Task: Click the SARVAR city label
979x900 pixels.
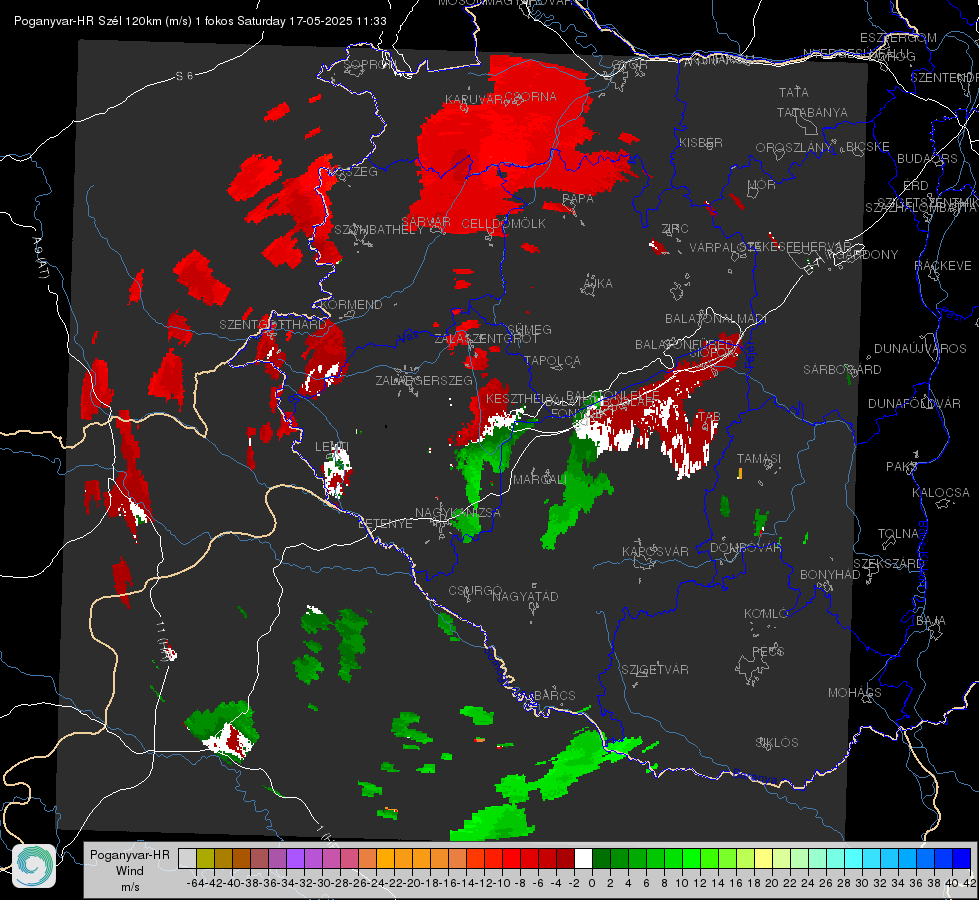Action: pyautogui.click(x=426, y=222)
